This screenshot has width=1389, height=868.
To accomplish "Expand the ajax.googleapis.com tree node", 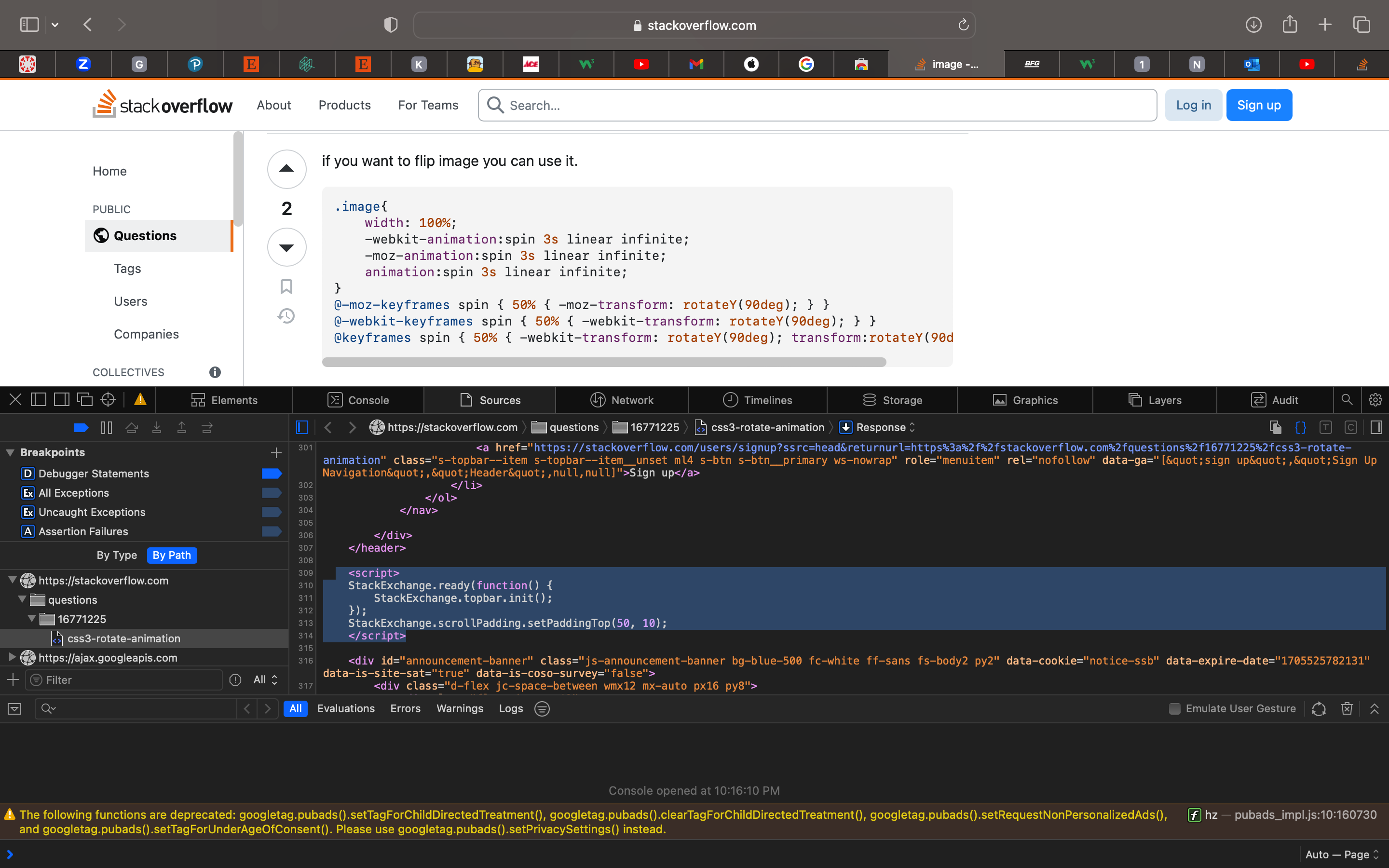I will [12, 657].
